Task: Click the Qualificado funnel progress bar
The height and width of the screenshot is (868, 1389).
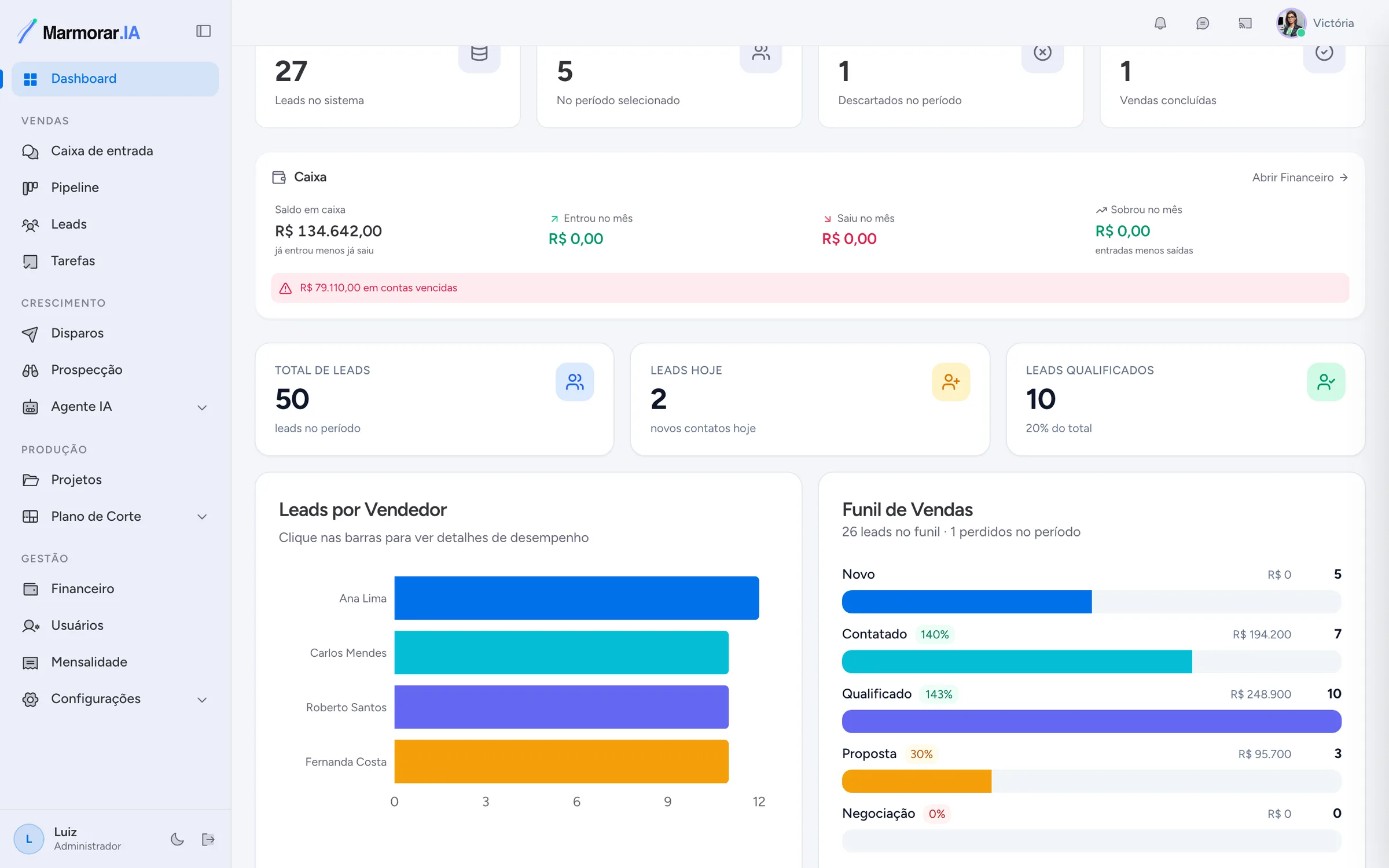Action: click(1092, 721)
